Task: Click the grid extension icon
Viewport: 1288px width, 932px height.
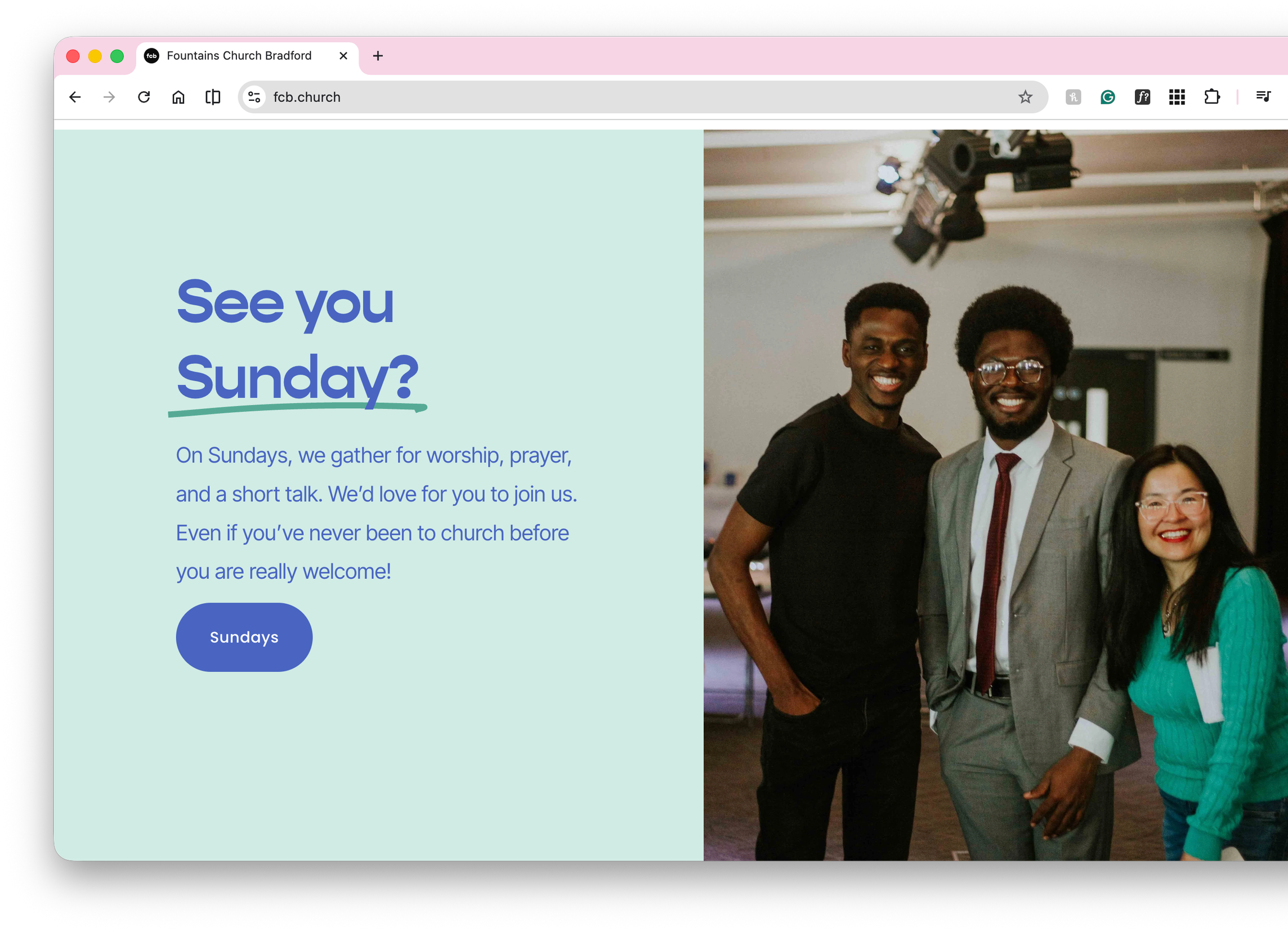Action: (1177, 97)
